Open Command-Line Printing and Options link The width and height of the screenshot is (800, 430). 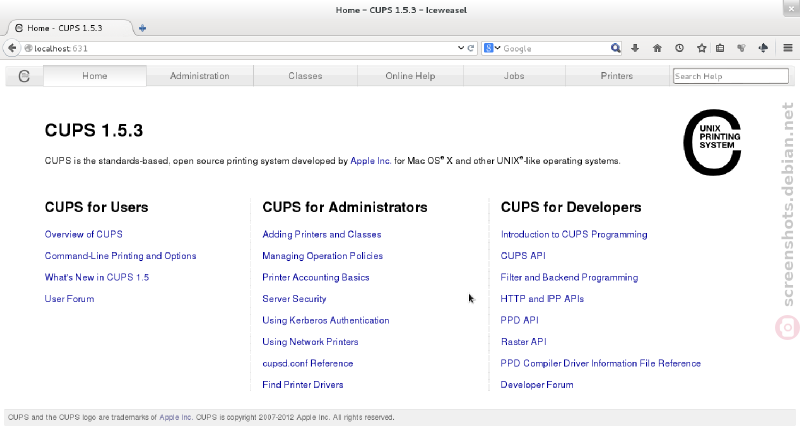120,256
